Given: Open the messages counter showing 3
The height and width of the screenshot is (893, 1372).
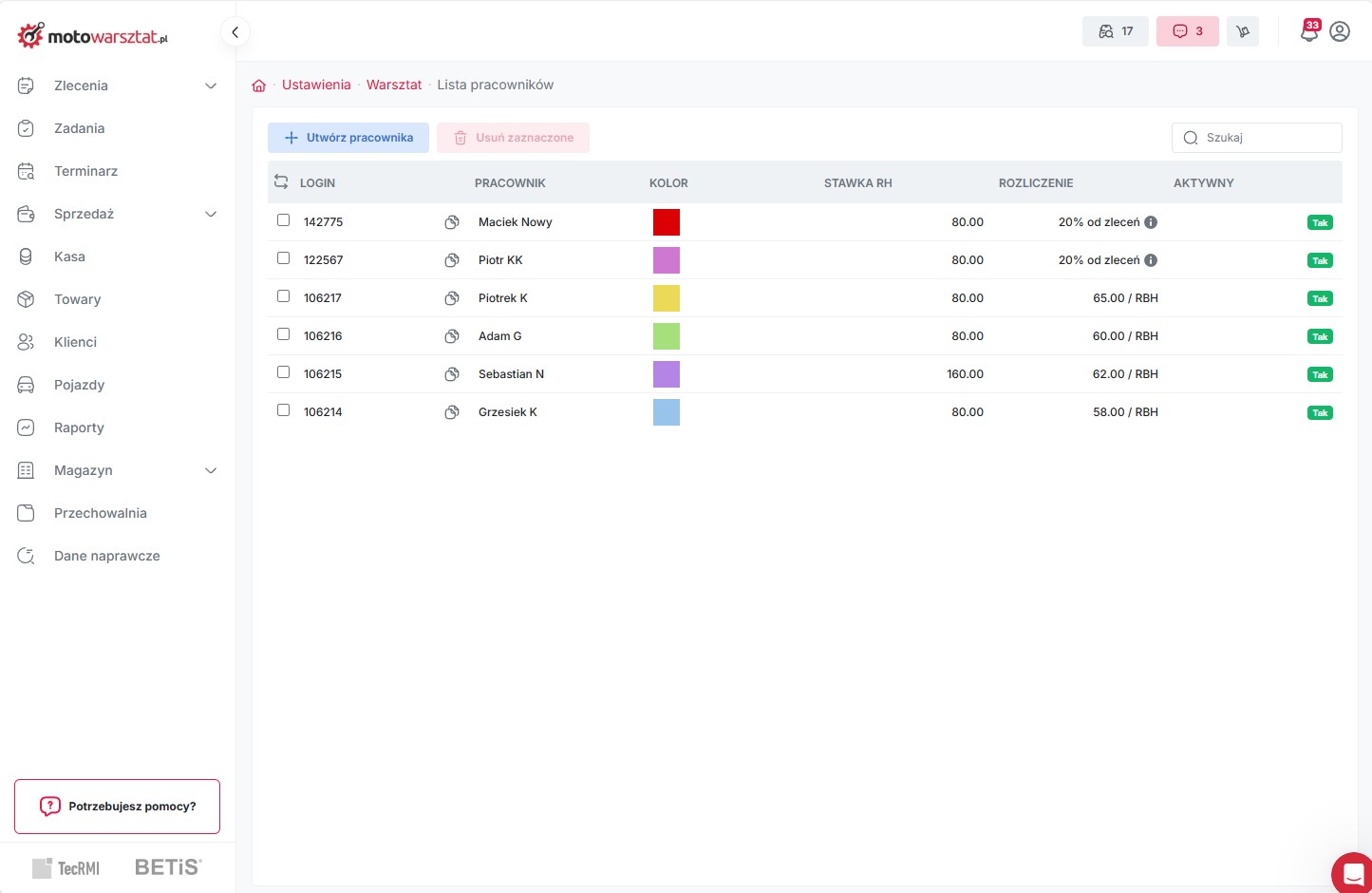Looking at the screenshot, I should 1187,31.
